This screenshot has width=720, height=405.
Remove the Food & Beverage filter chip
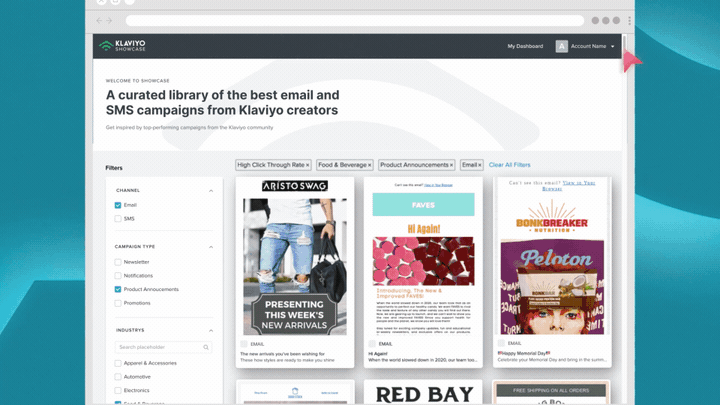[x=369, y=165]
